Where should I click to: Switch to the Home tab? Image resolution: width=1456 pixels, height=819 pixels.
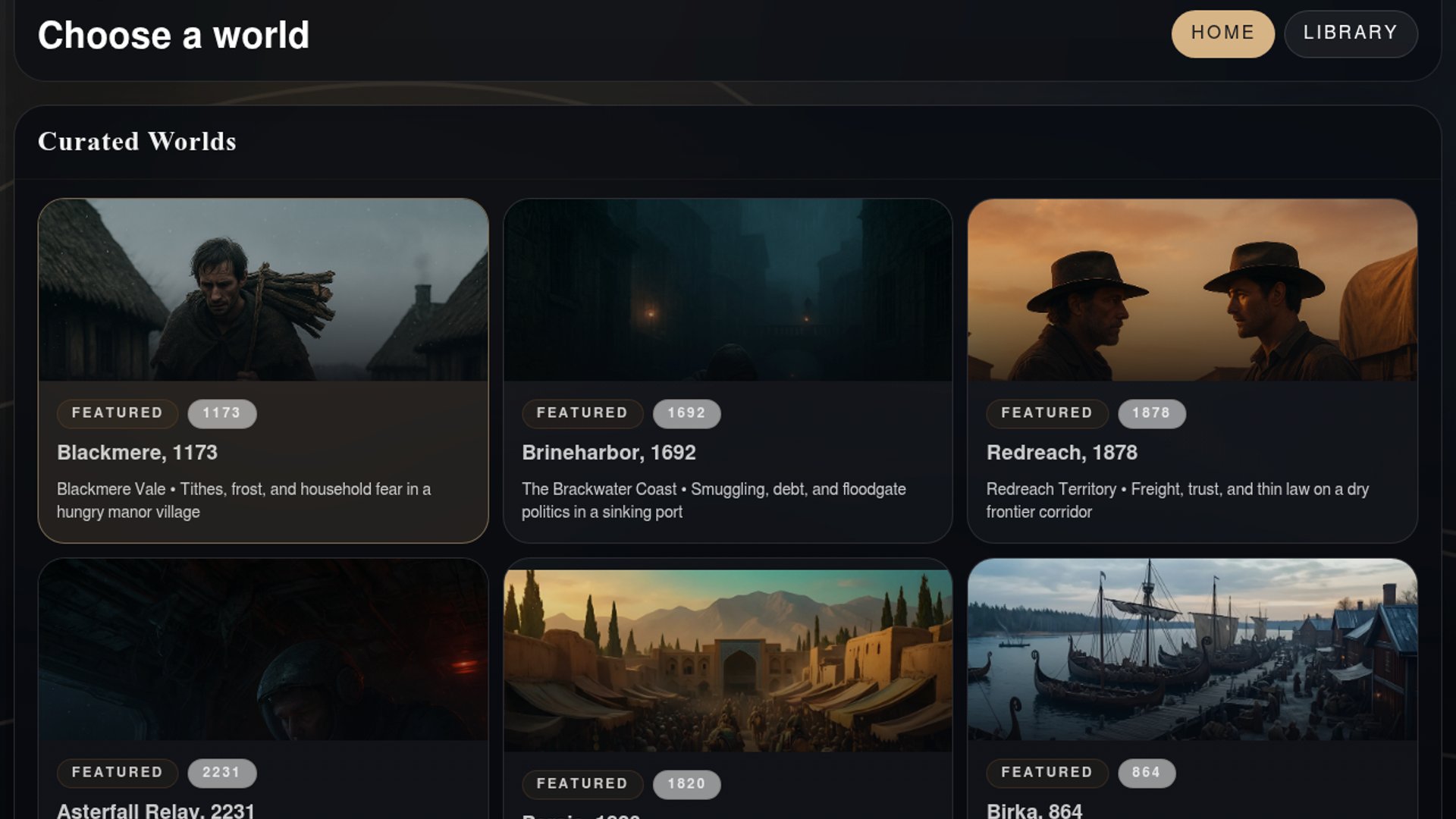click(1222, 33)
